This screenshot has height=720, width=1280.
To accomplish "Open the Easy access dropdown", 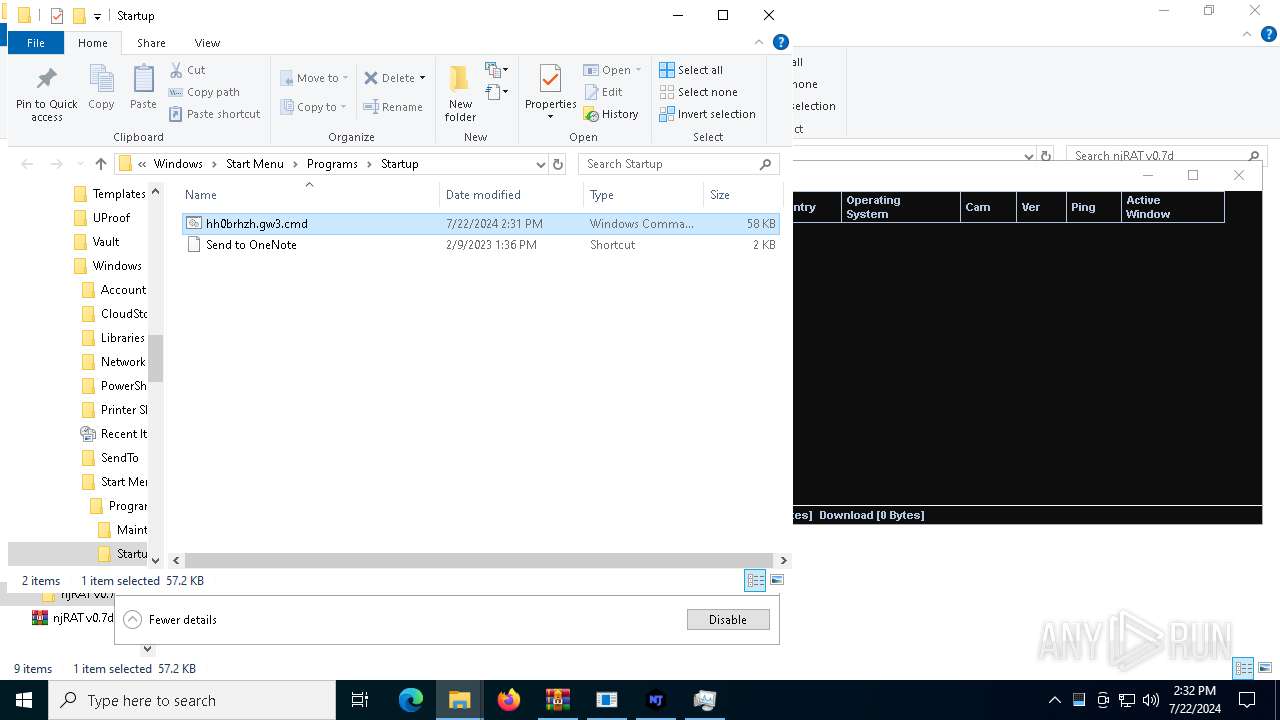I will [x=497, y=92].
